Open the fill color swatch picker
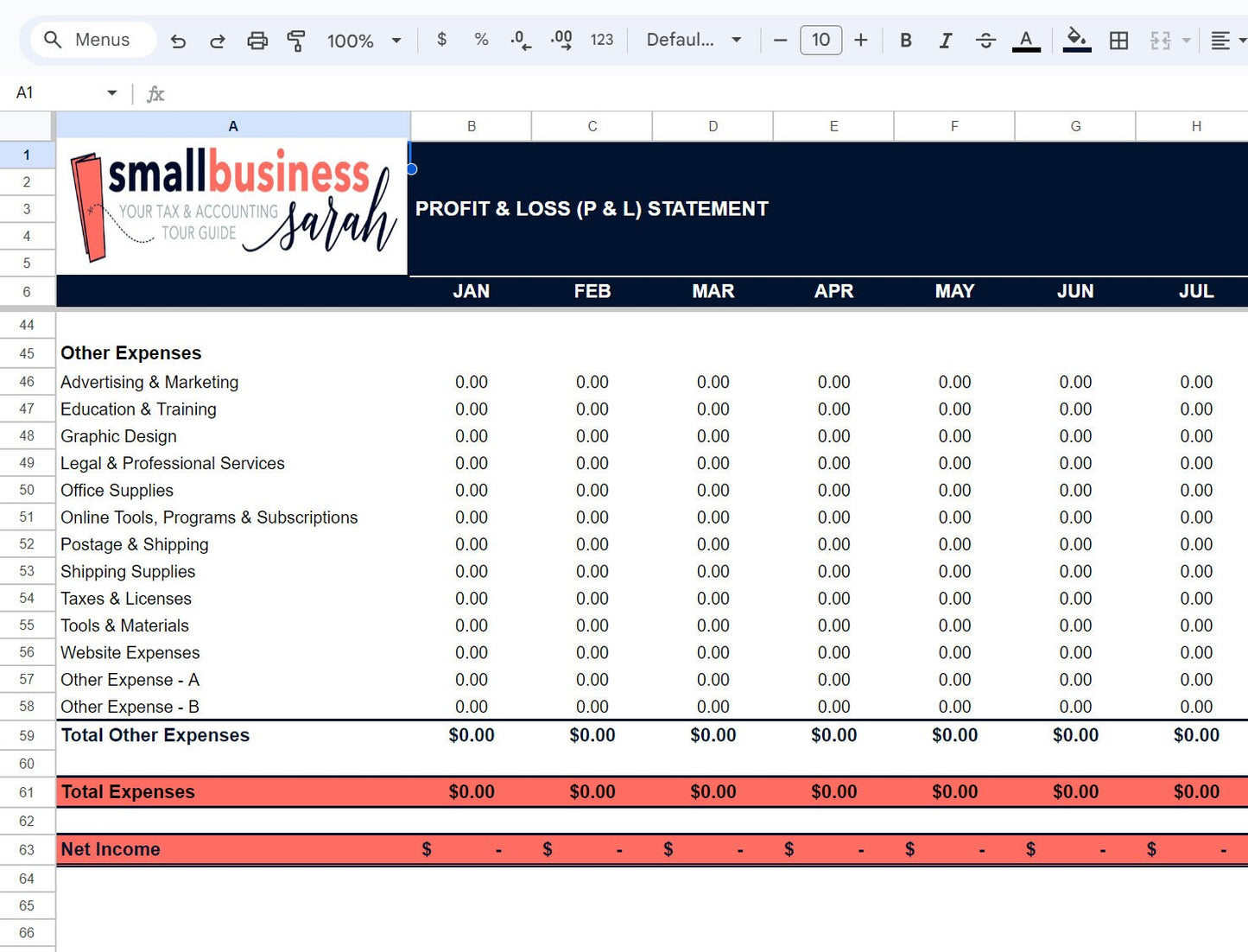The width and height of the screenshot is (1248, 952). 1076,40
